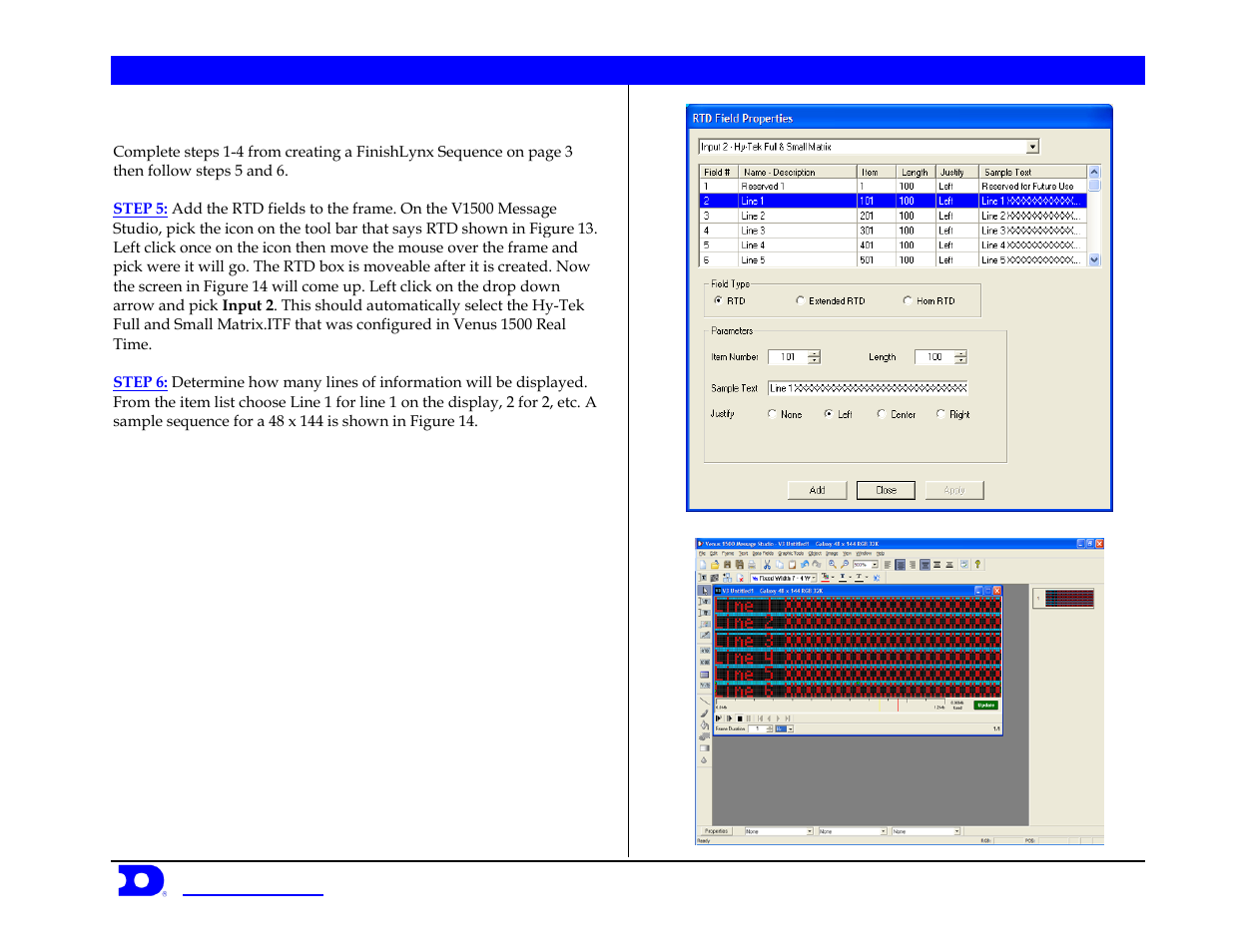The width and height of the screenshot is (1233, 952).
Task: Open the Window menu in Message Studio
Action: [x=864, y=553]
